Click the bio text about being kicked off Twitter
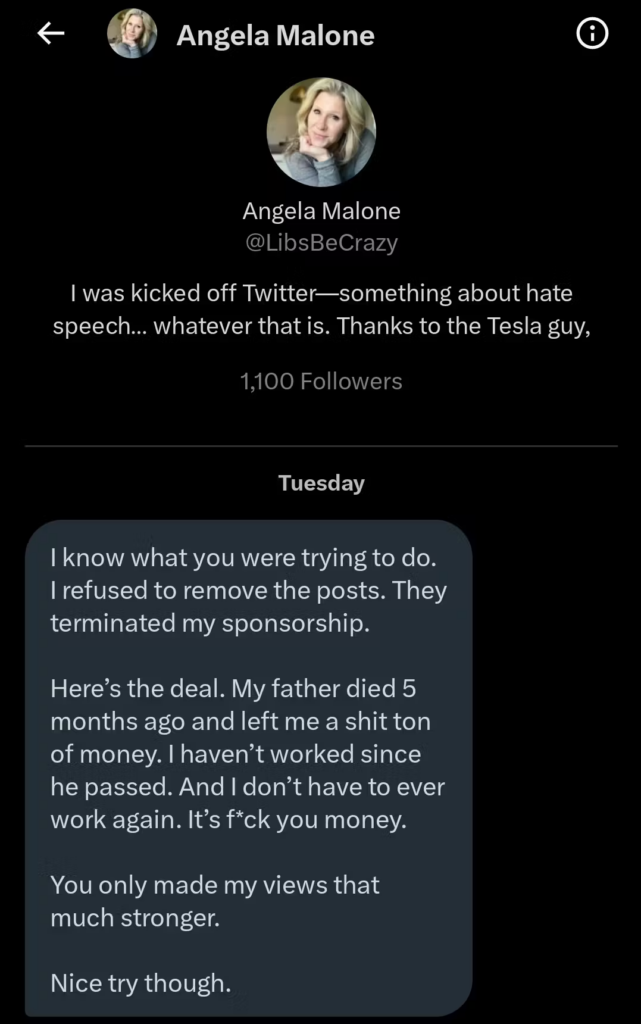Image resolution: width=641 pixels, height=1024 pixels. 320,309
